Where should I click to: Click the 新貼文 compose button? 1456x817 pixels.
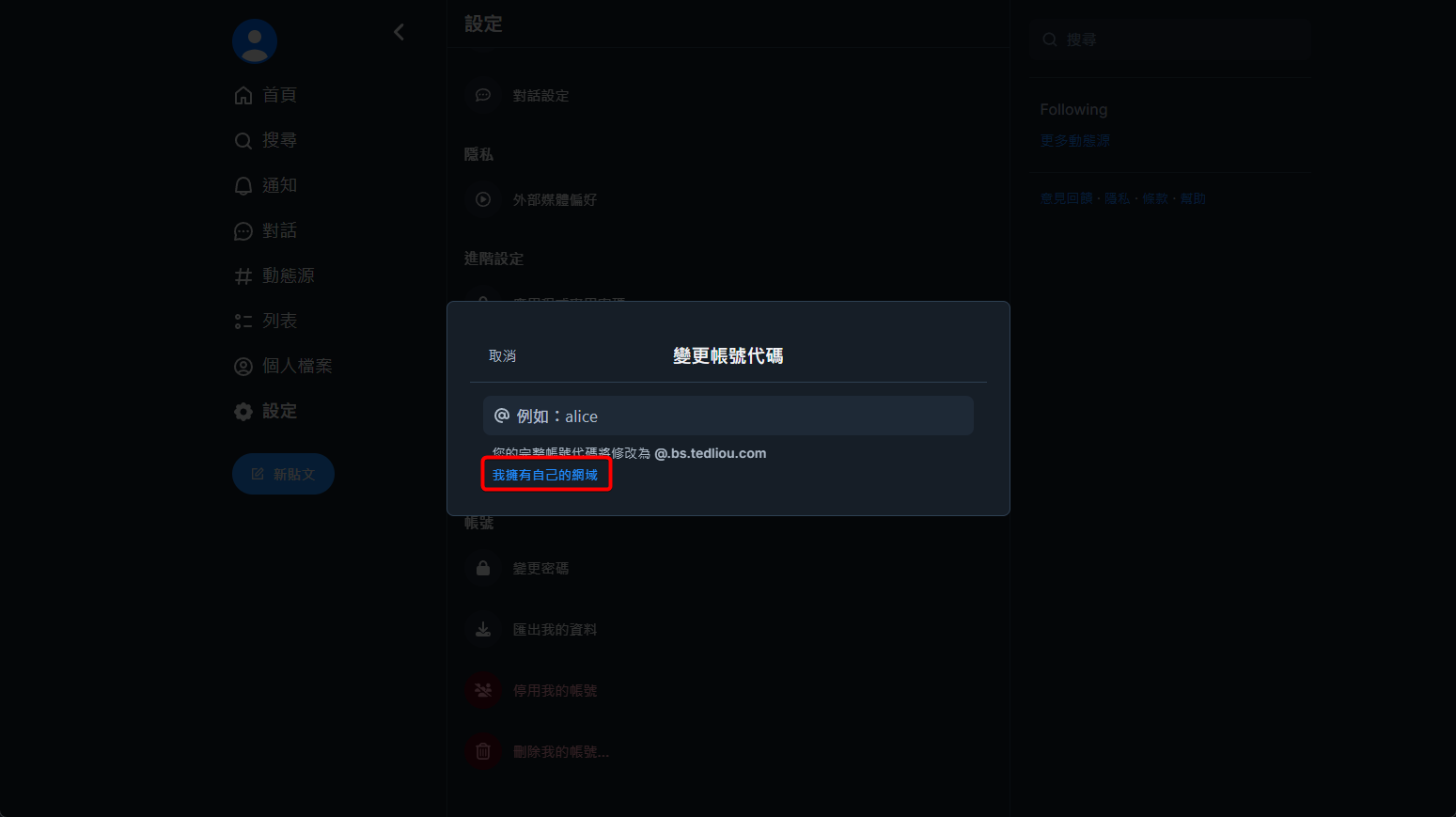pyautogui.click(x=283, y=474)
